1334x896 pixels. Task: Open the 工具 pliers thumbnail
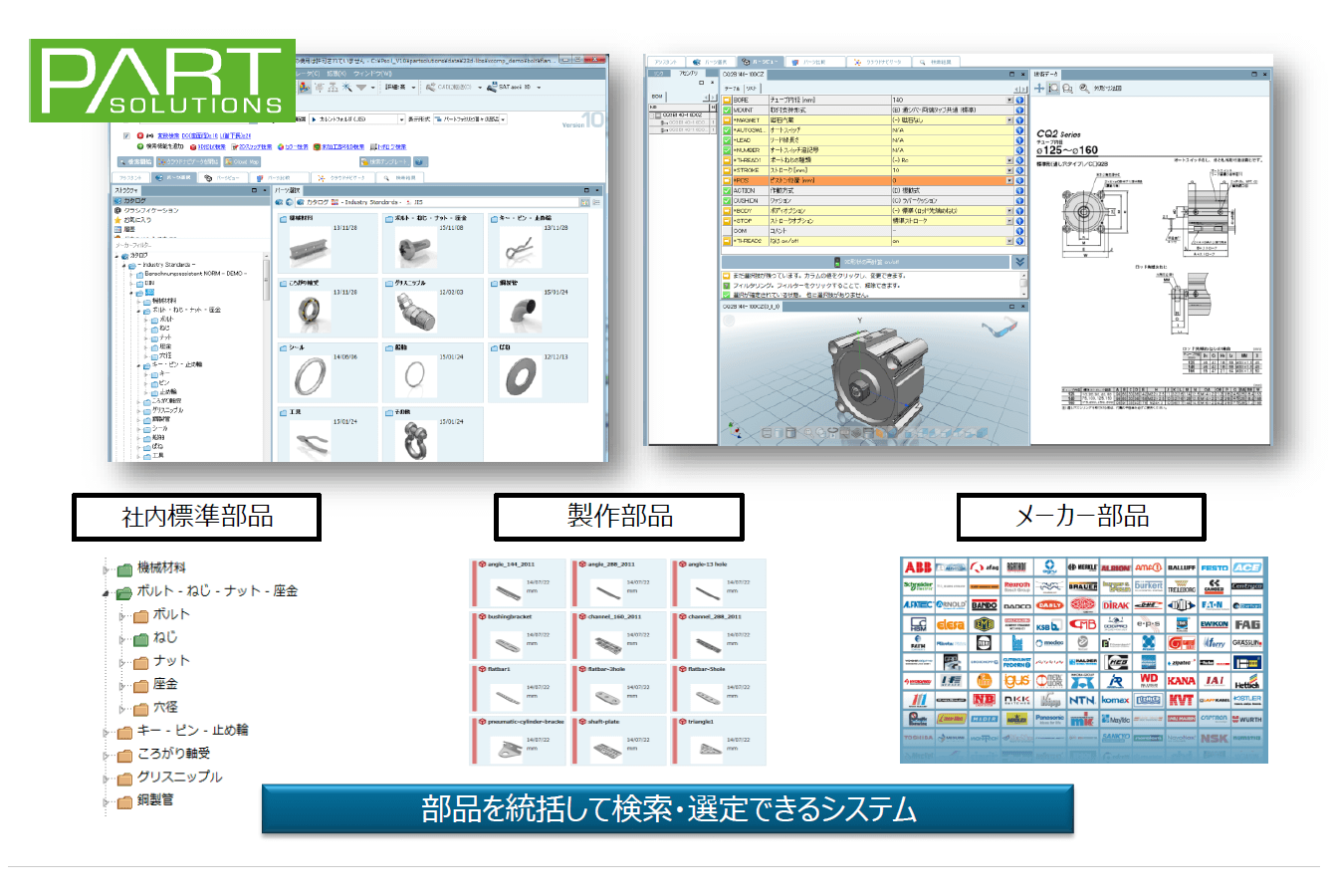pos(311,441)
